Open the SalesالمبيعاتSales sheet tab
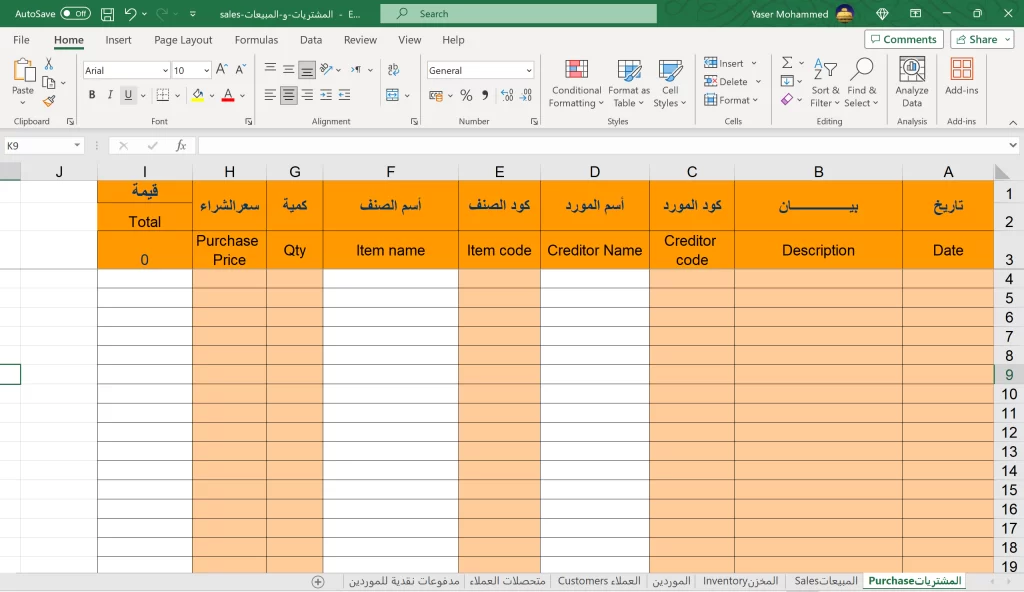 [822, 581]
